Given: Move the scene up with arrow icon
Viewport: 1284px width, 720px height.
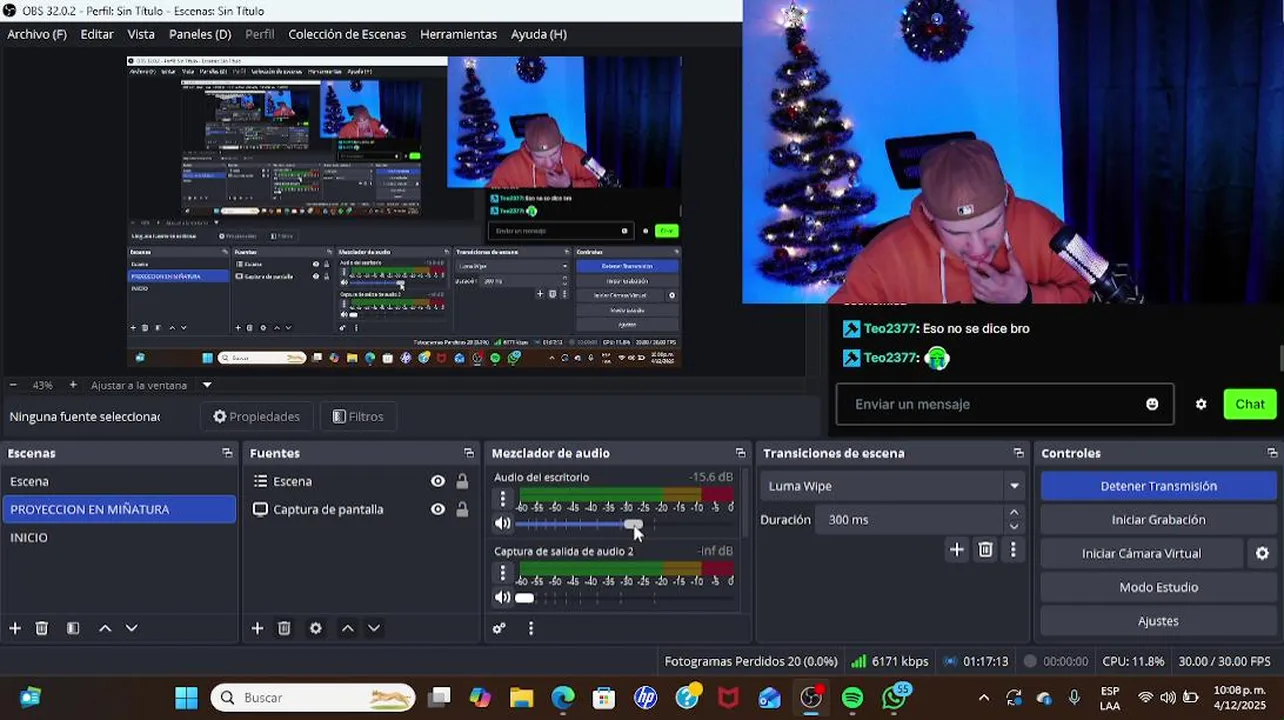Looking at the screenshot, I should click(105, 628).
